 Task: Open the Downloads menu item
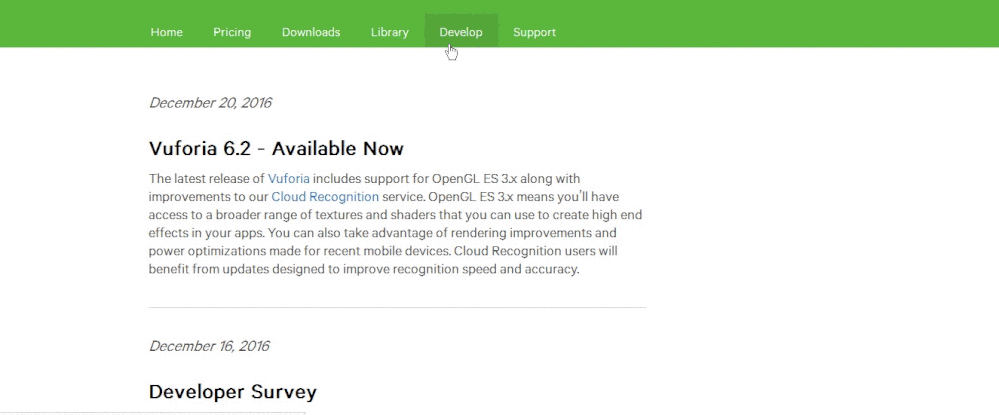(x=311, y=32)
